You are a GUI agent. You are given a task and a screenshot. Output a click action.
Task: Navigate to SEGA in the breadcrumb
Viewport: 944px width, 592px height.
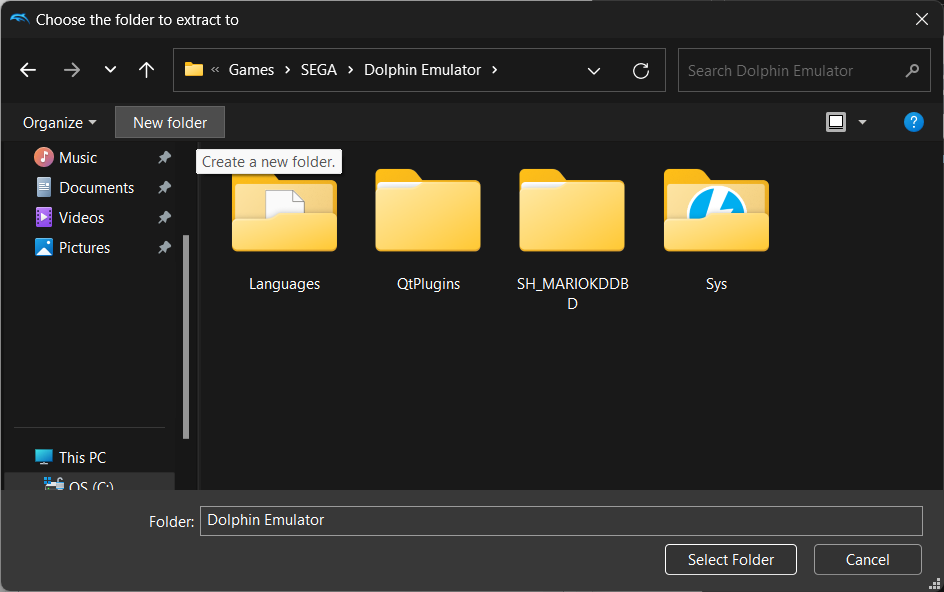click(318, 70)
